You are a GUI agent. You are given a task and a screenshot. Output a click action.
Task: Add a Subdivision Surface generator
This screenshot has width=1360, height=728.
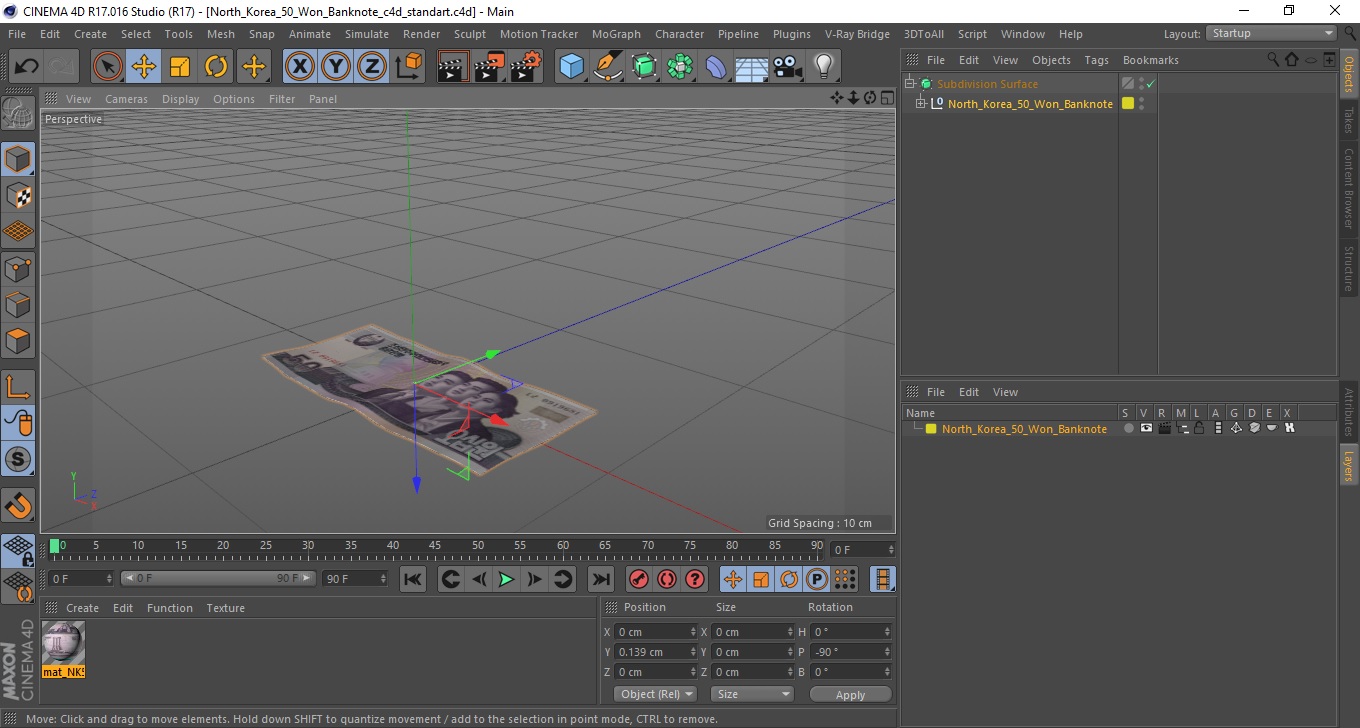click(644, 67)
